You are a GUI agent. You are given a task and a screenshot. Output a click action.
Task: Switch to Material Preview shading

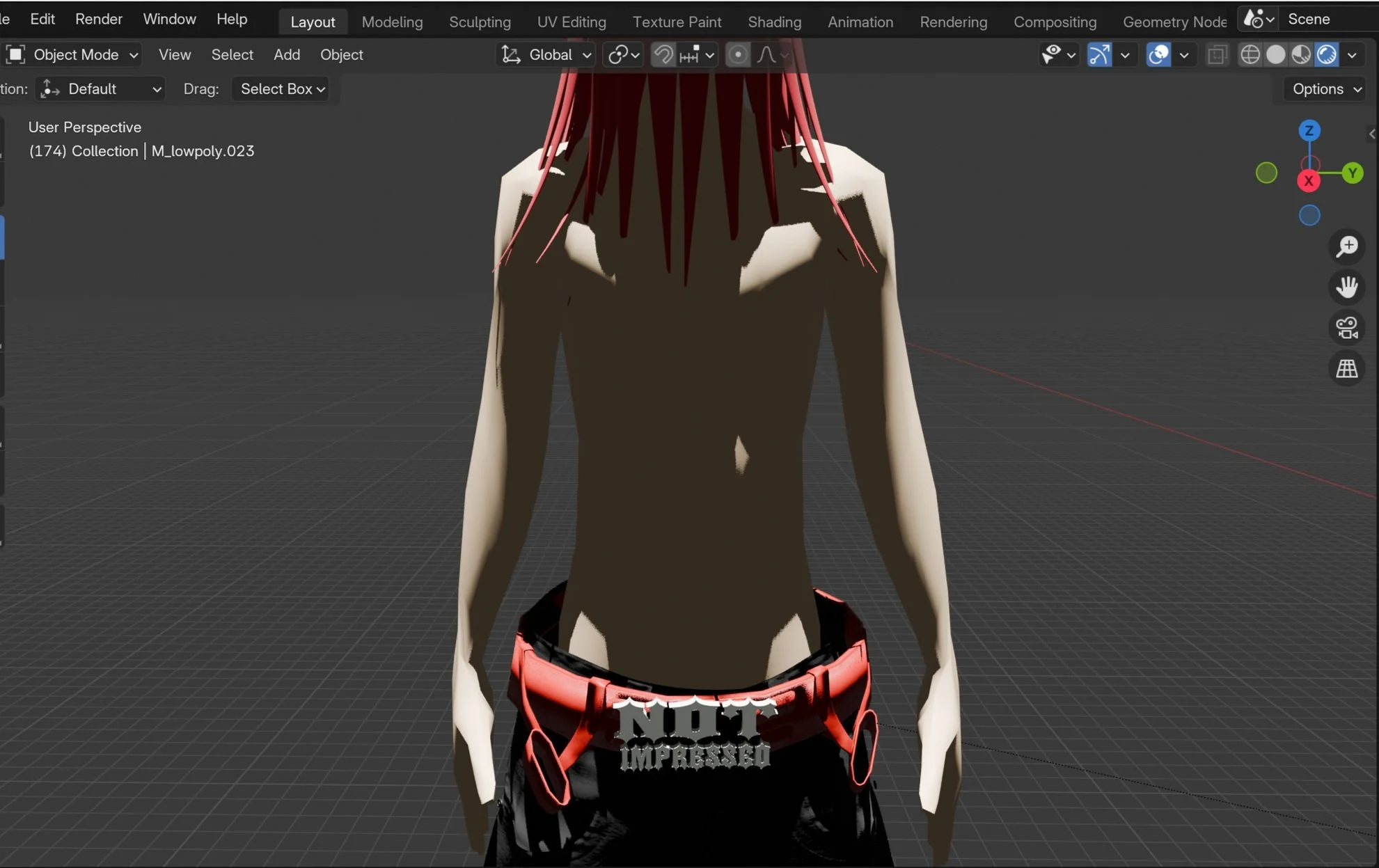tap(1301, 55)
